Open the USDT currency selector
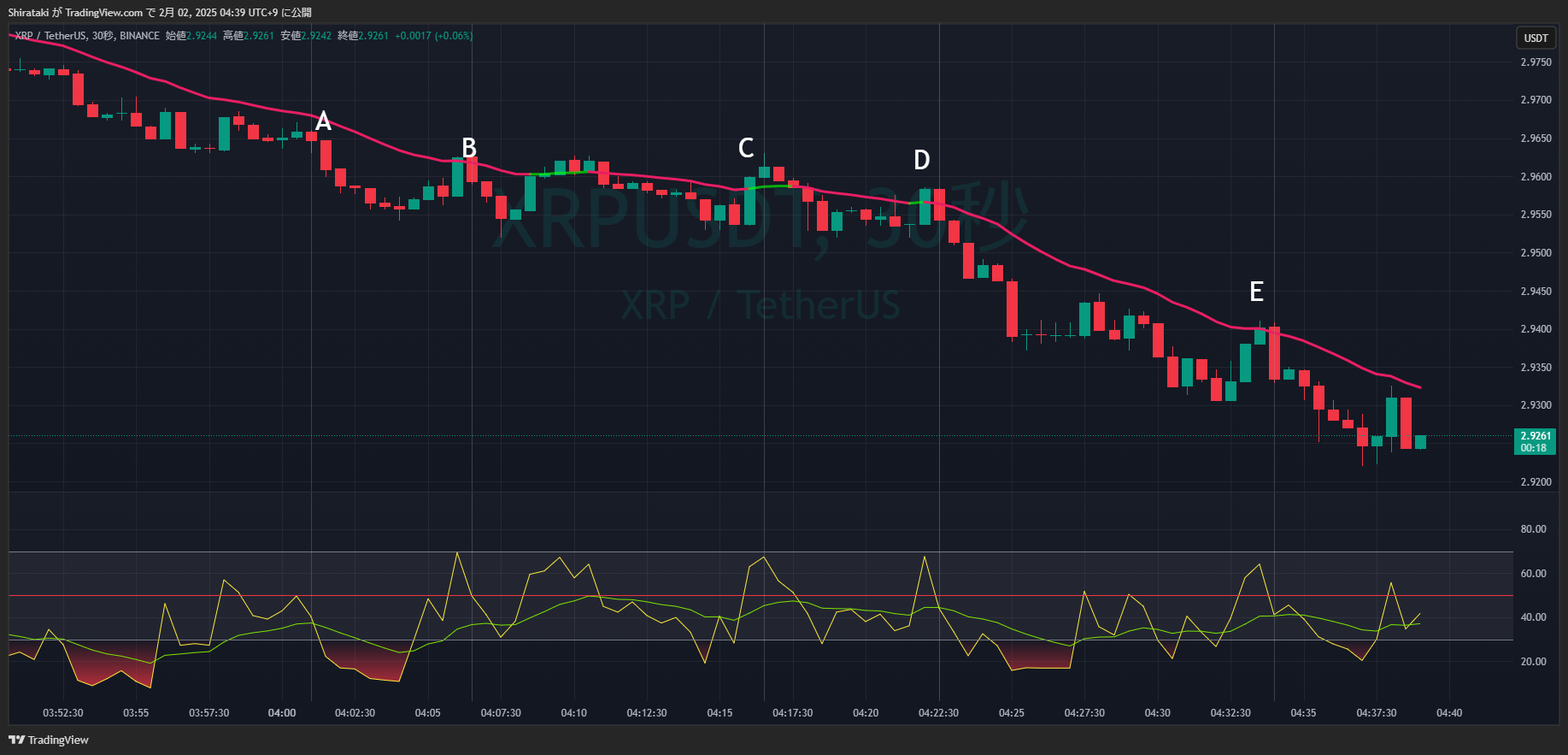The image size is (1568, 755). click(x=1536, y=38)
